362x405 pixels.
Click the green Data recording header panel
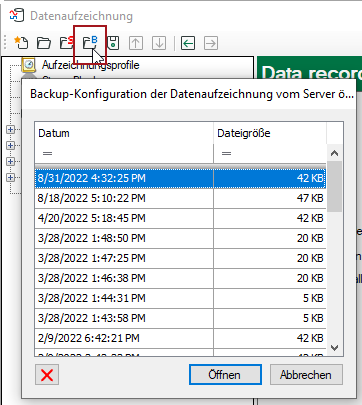pos(310,68)
